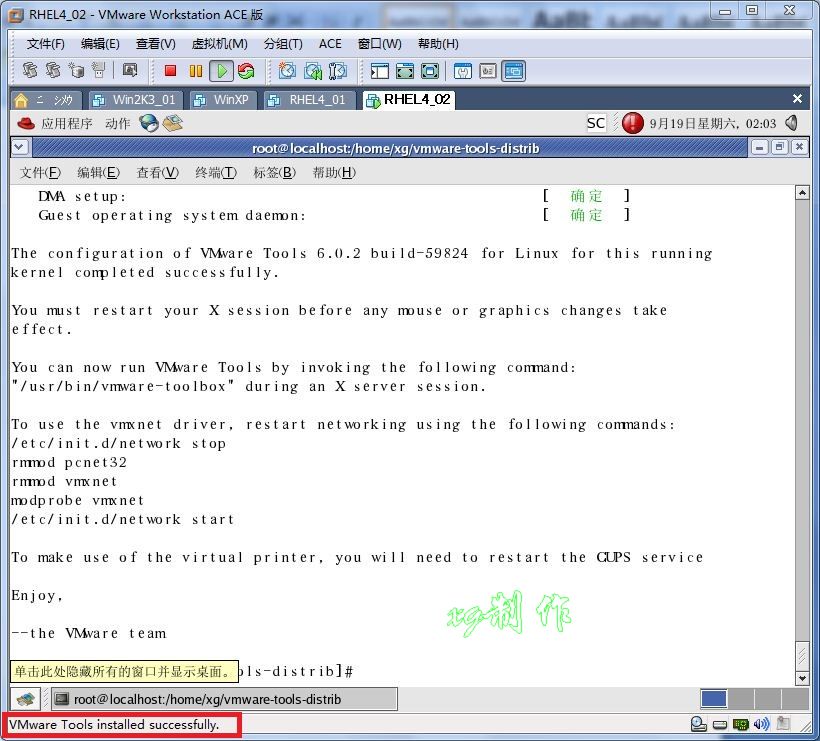Click the second VMware toolbar ACE icon
This screenshot has width=820, height=741.
point(53,70)
